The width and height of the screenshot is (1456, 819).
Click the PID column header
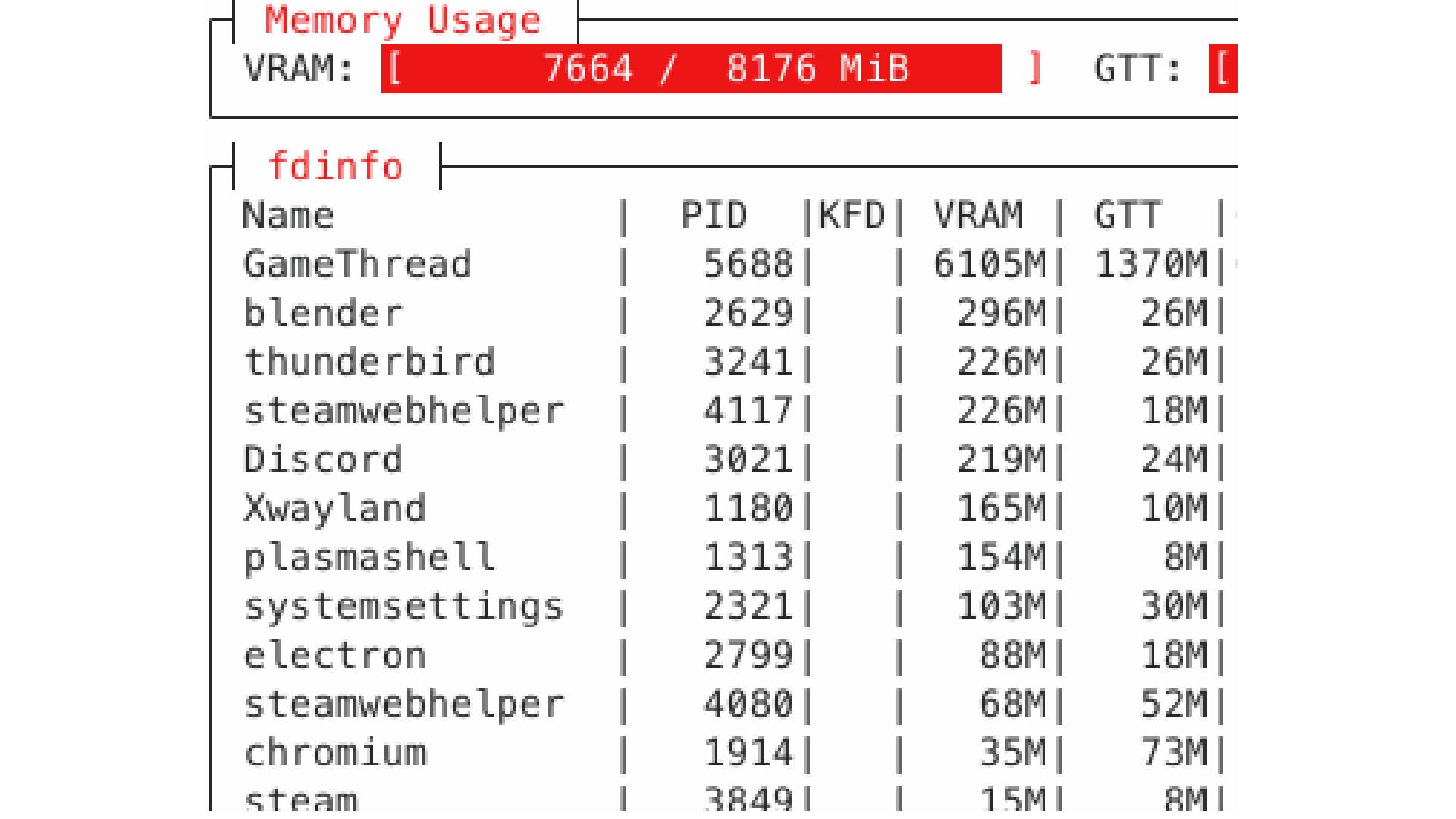(713, 215)
